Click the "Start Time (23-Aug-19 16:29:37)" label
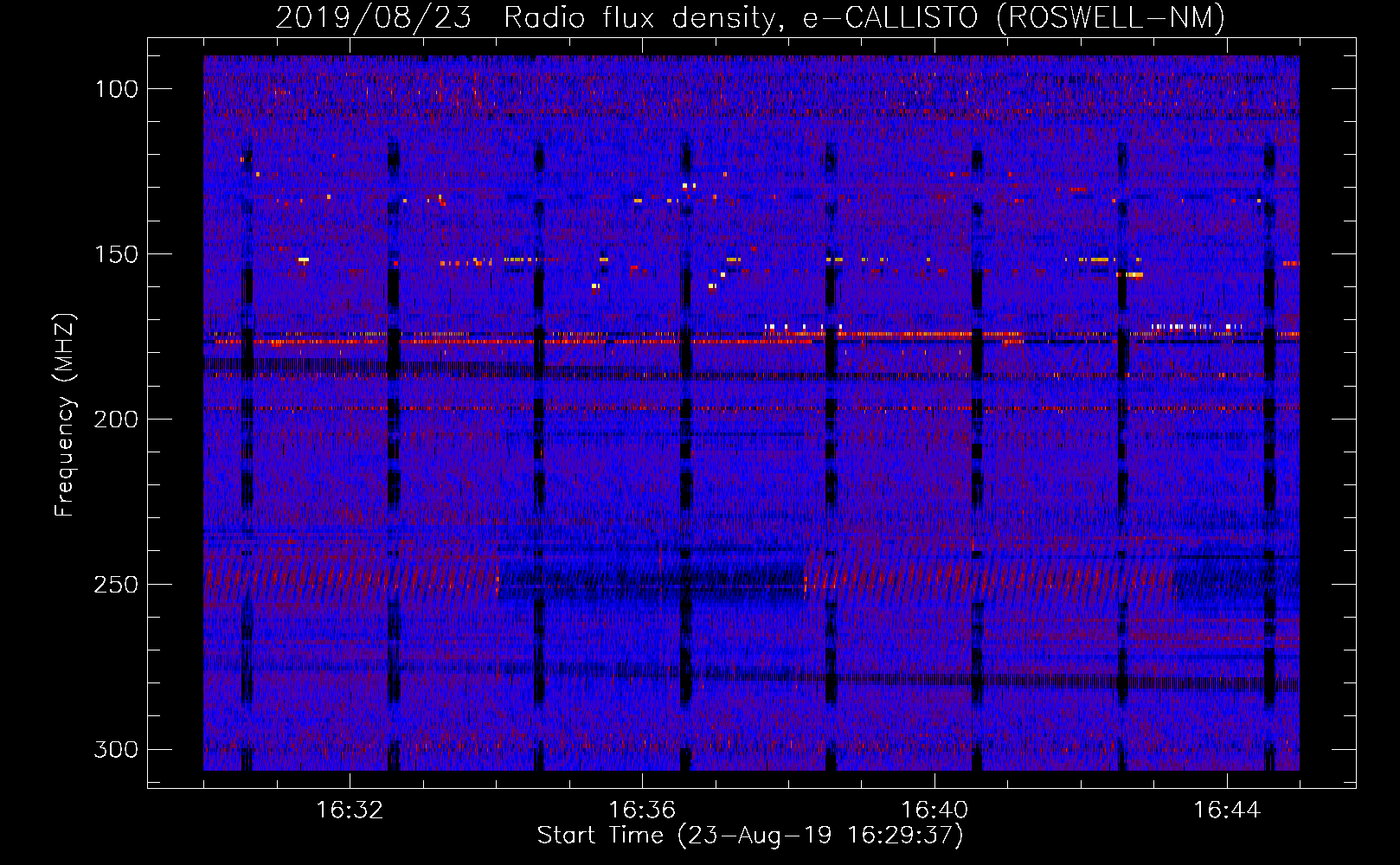Screen dimensions: 1400x865 [750, 836]
